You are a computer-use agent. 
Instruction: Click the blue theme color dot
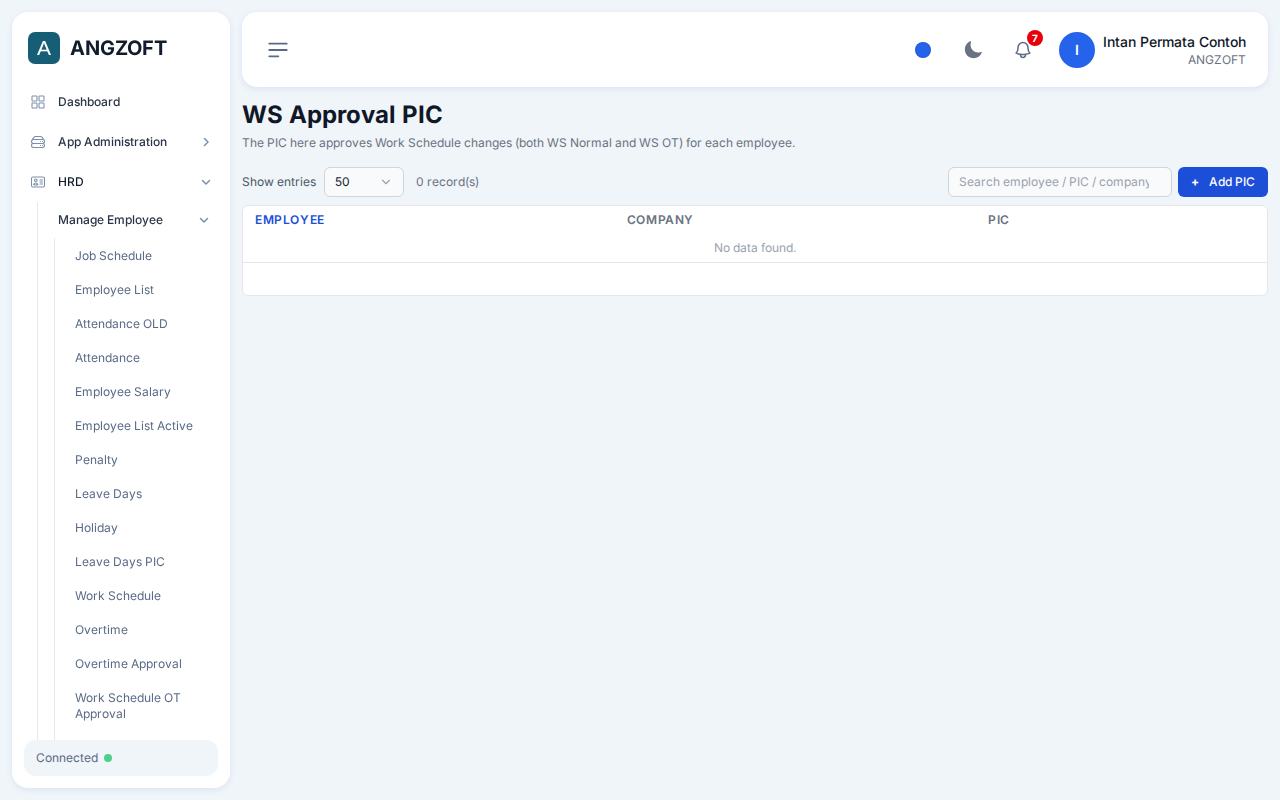tap(923, 50)
